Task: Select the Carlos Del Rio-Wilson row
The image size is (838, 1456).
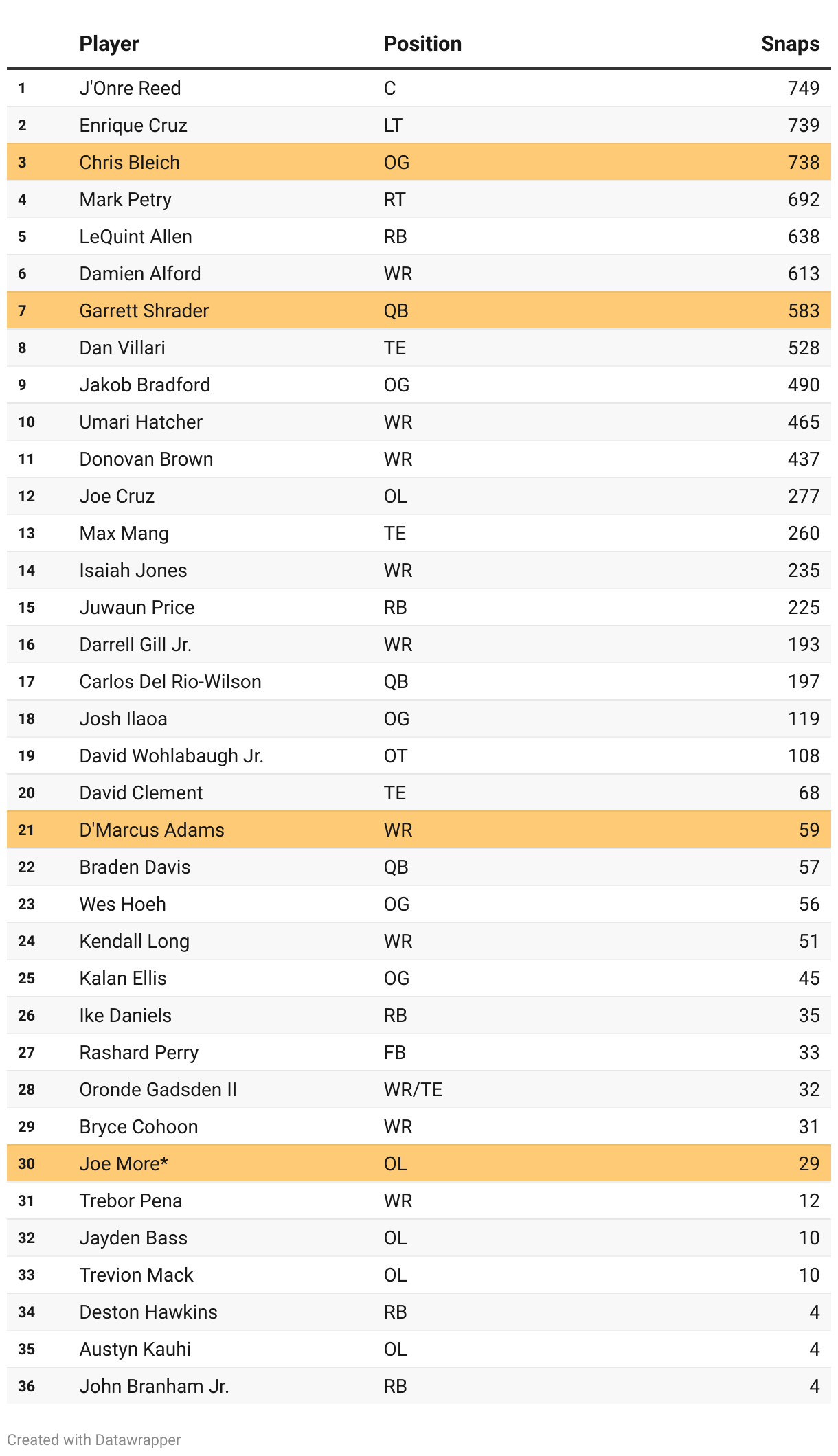Action: tap(419, 681)
